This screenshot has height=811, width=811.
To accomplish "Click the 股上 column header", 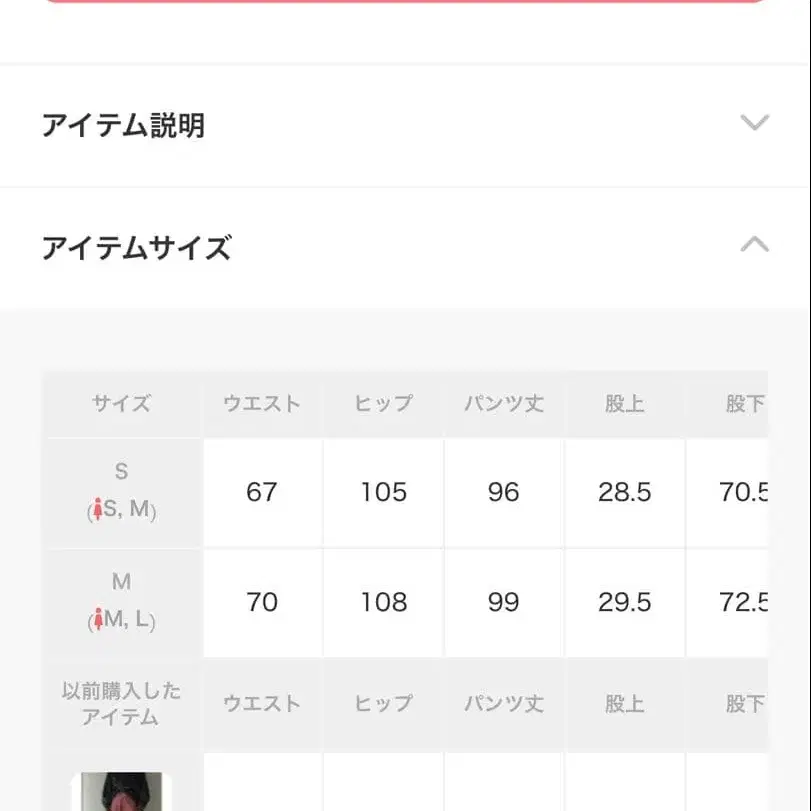I will pos(625,404).
